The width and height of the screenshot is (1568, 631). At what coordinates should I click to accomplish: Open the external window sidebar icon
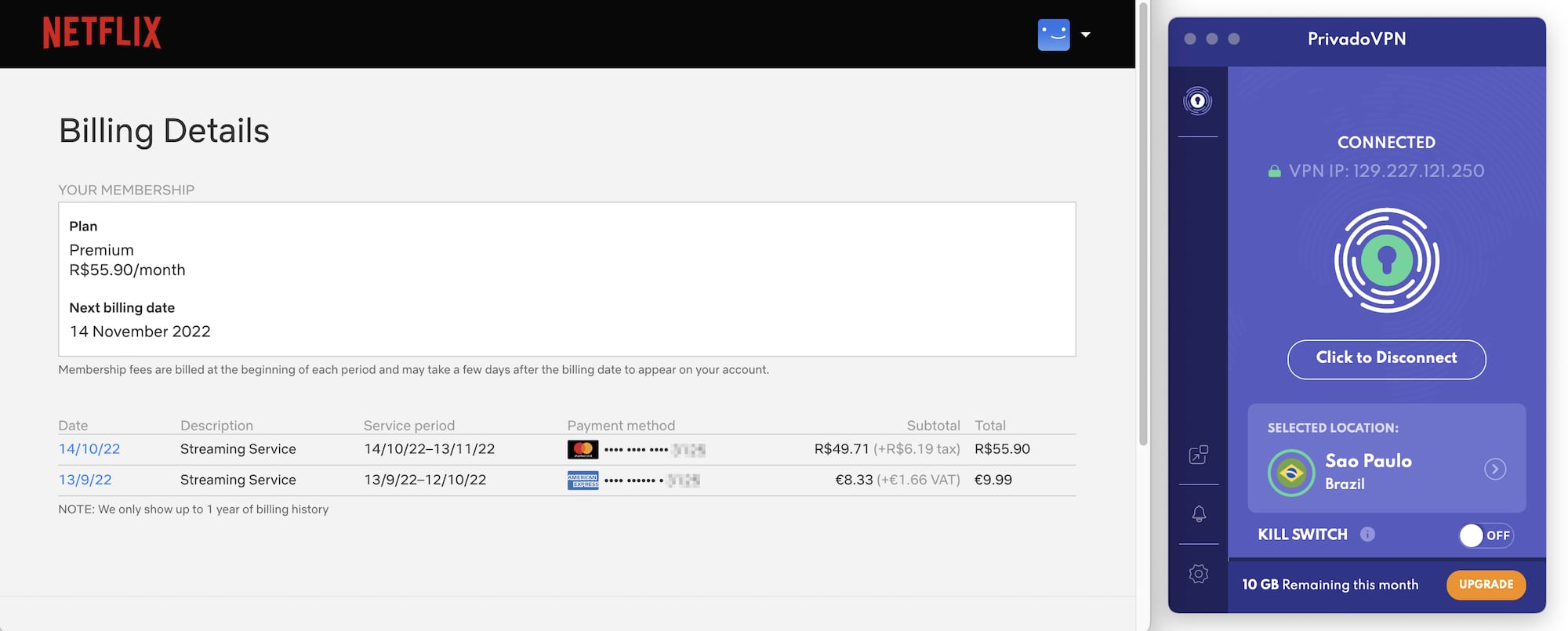pos(1198,455)
